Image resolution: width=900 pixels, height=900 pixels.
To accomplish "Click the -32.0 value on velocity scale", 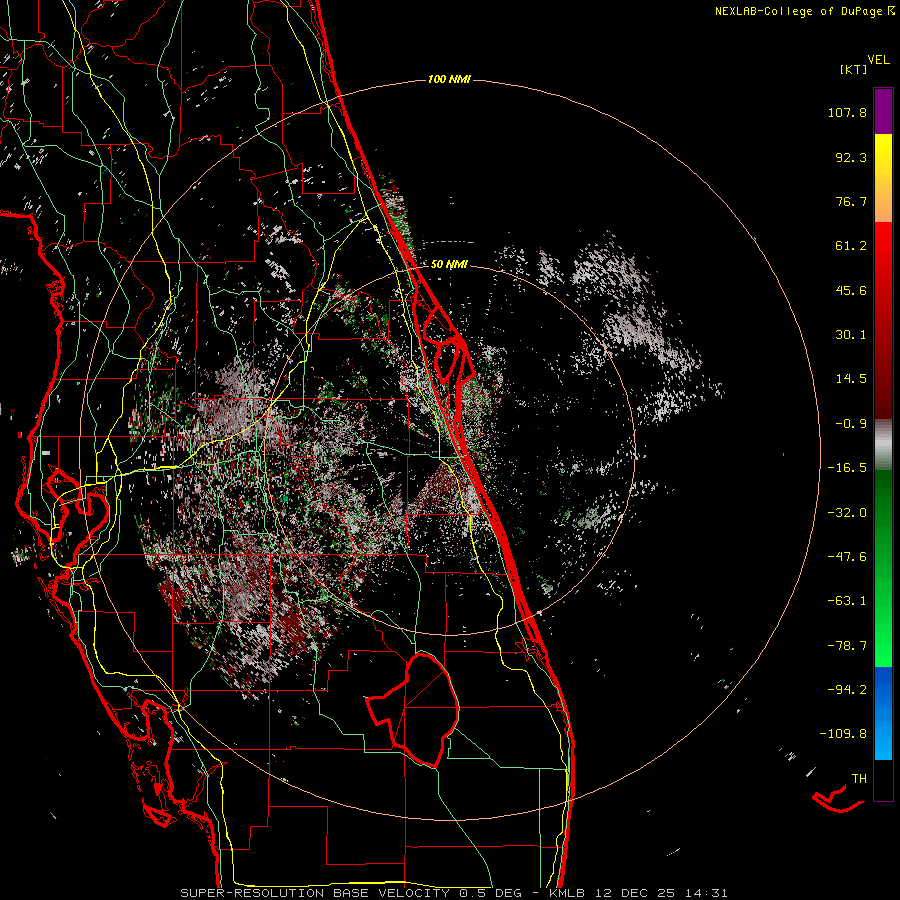I will [847, 513].
